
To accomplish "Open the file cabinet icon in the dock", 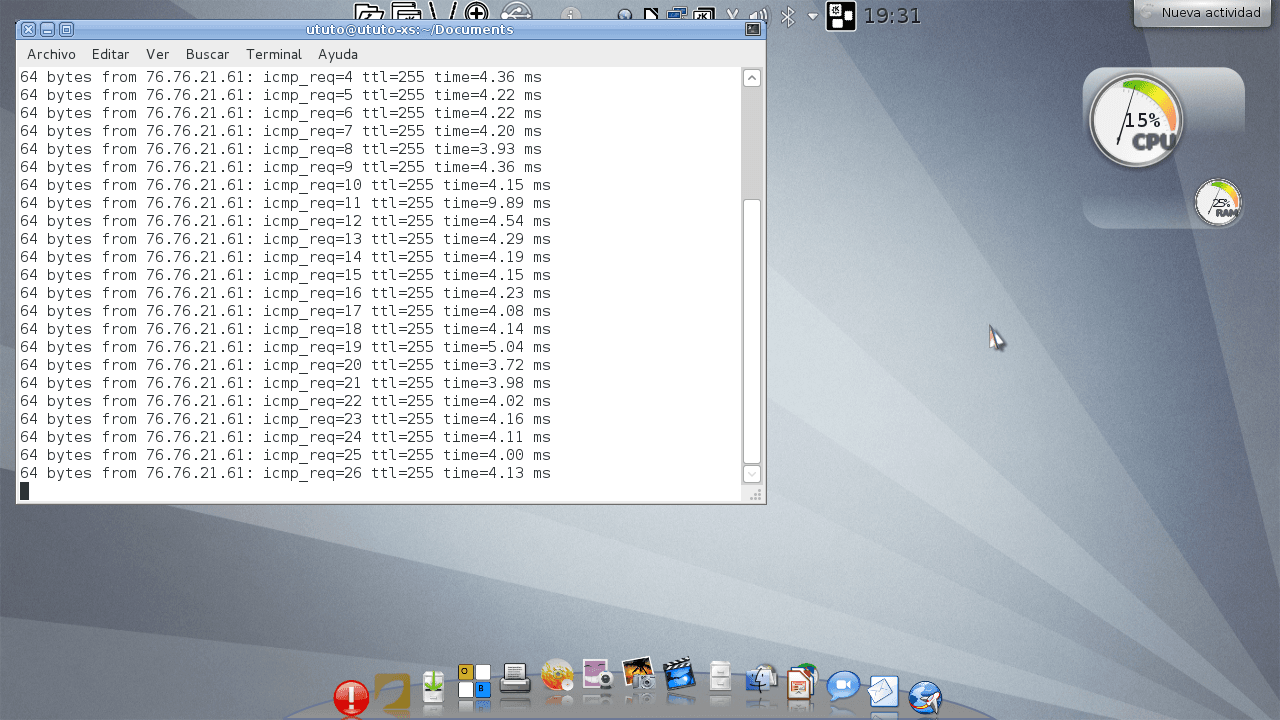I will (x=720, y=677).
